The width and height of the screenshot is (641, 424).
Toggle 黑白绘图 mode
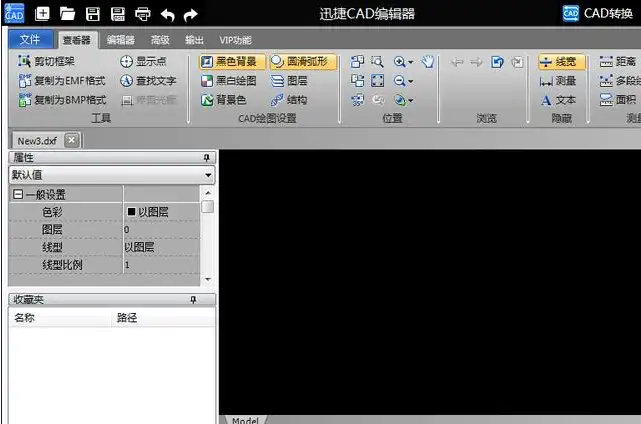pyautogui.click(x=229, y=81)
